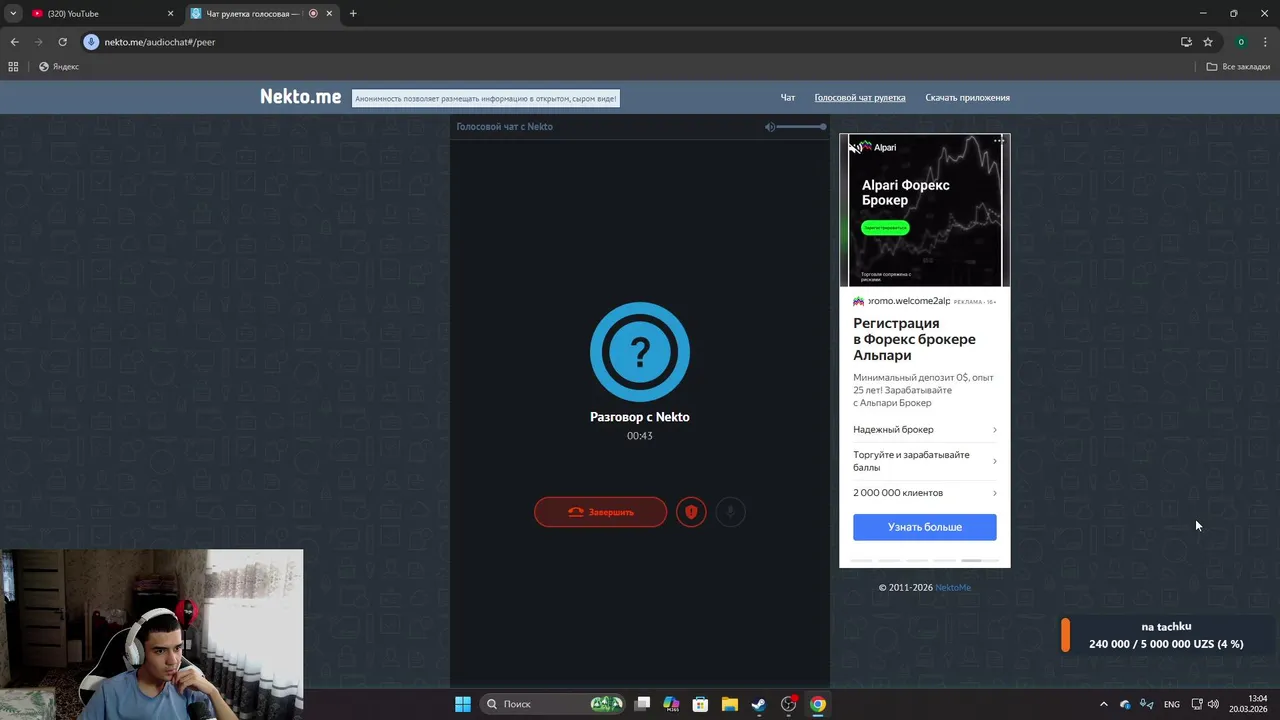The height and width of the screenshot is (720, 1280).
Task: Close the YouTube tab
Action: 170,14
